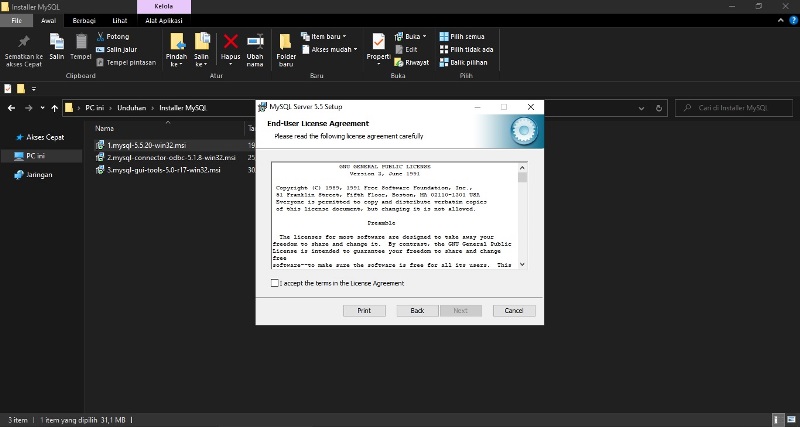
Task: Click Ubah nama rename icon
Action: click(x=255, y=41)
